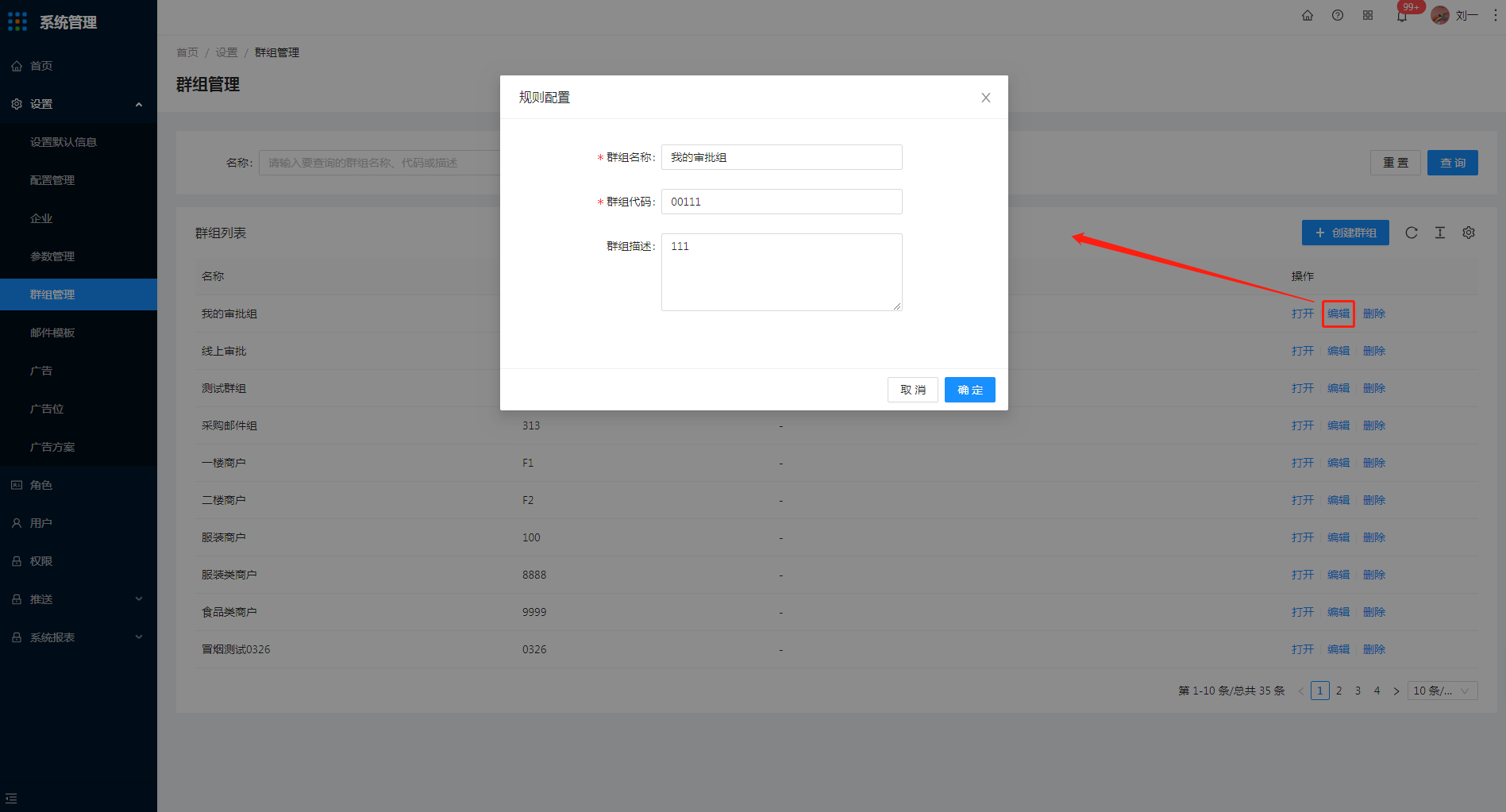Select 参数管理 in sidebar
The image size is (1506, 812).
click(79, 256)
